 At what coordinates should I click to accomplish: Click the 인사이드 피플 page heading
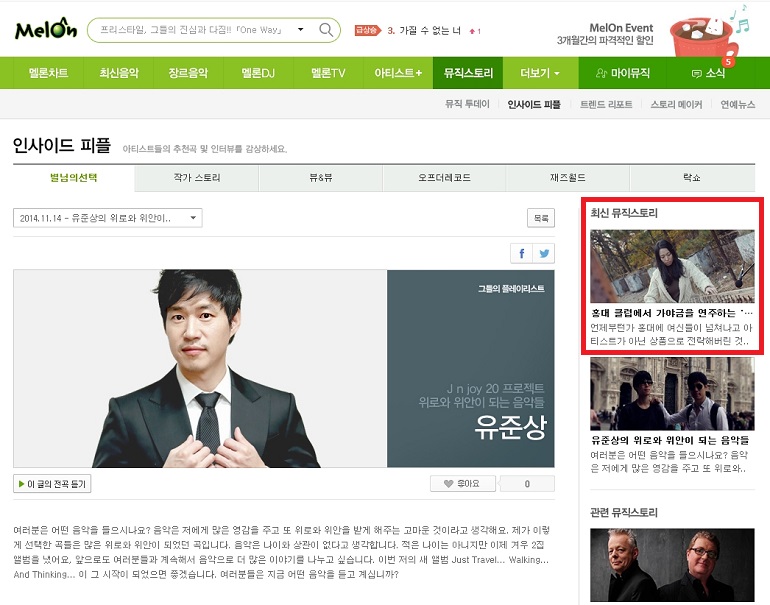pos(62,145)
